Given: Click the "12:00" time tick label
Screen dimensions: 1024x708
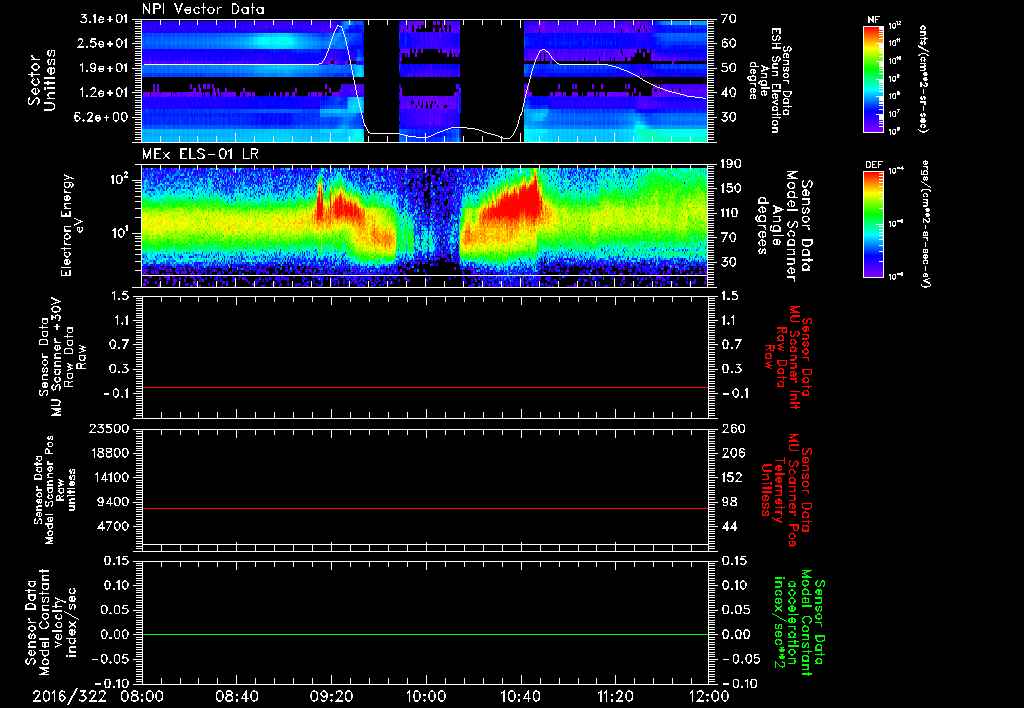Looking at the screenshot, I should 709,696.
